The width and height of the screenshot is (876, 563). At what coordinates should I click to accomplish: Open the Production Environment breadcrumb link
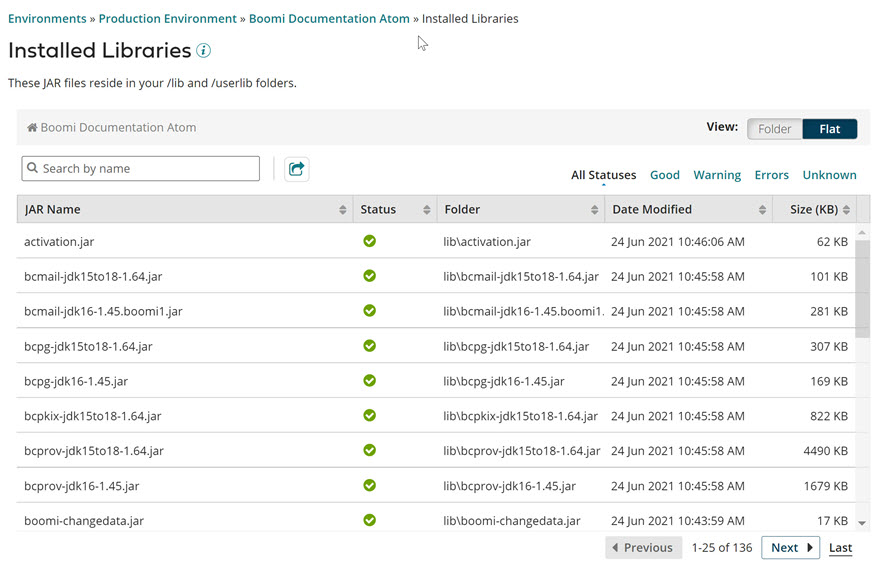[168, 18]
